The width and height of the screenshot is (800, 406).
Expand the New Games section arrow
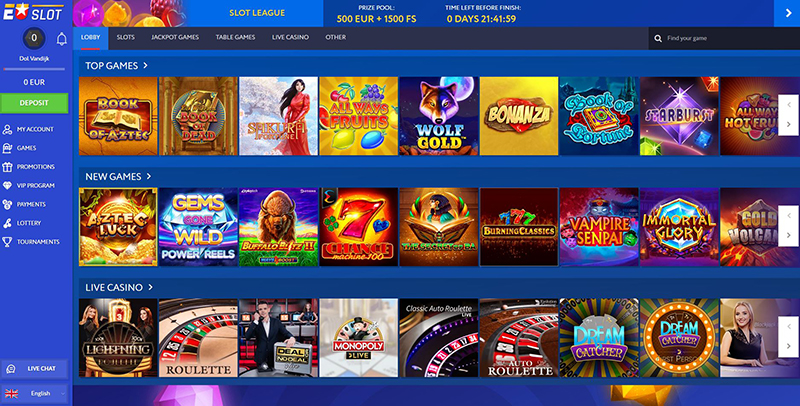[x=149, y=176]
